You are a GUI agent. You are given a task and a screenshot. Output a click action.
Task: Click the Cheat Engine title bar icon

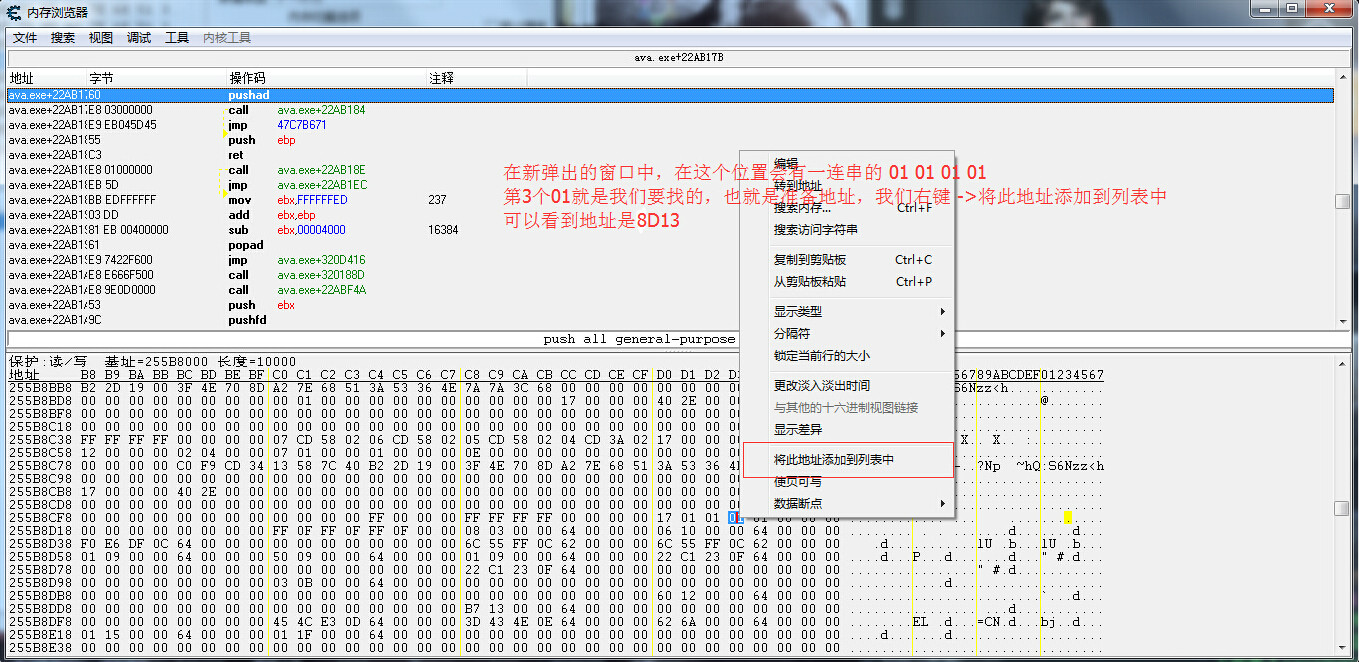13,12
